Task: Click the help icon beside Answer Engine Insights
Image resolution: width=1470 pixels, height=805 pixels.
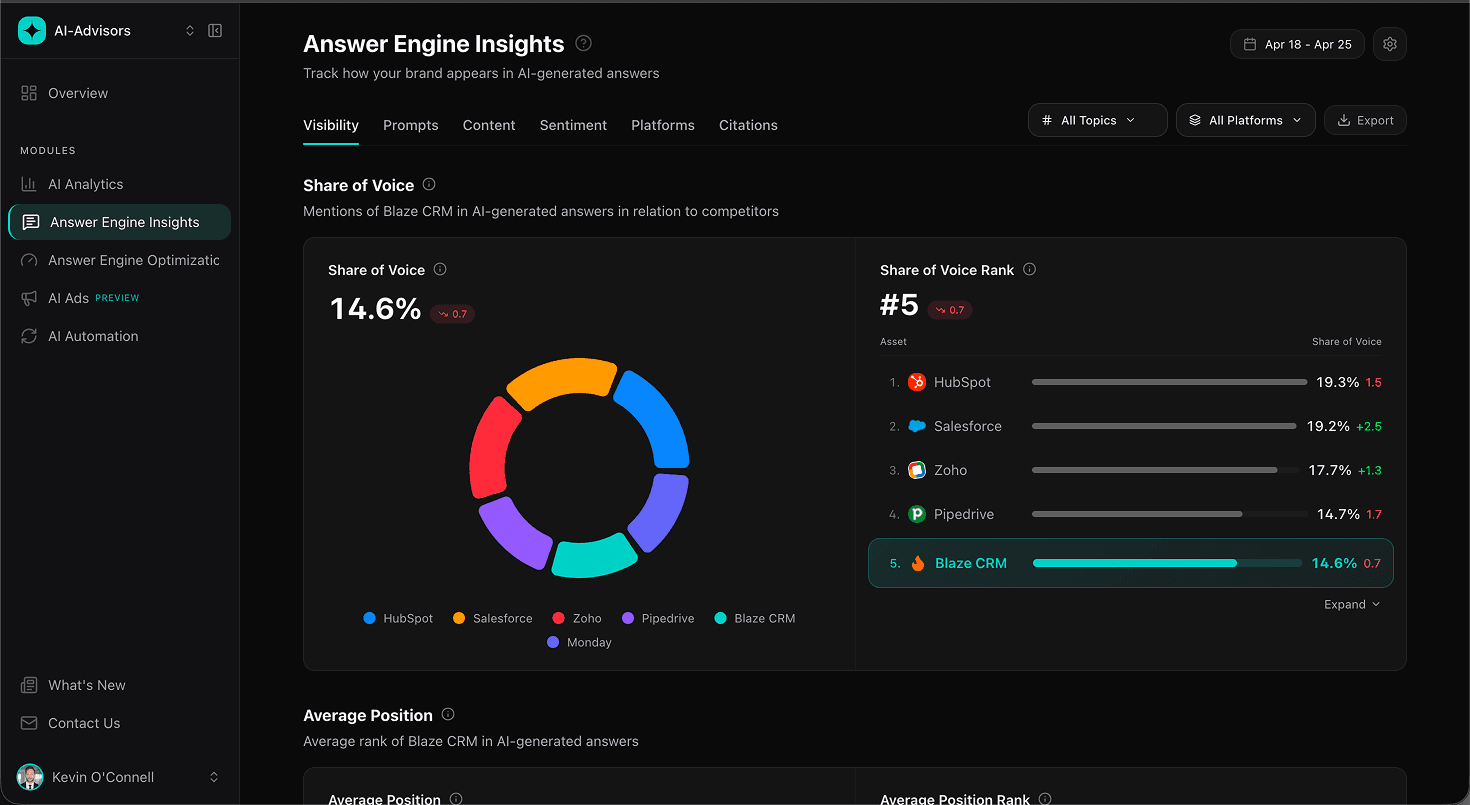Action: click(584, 43)
